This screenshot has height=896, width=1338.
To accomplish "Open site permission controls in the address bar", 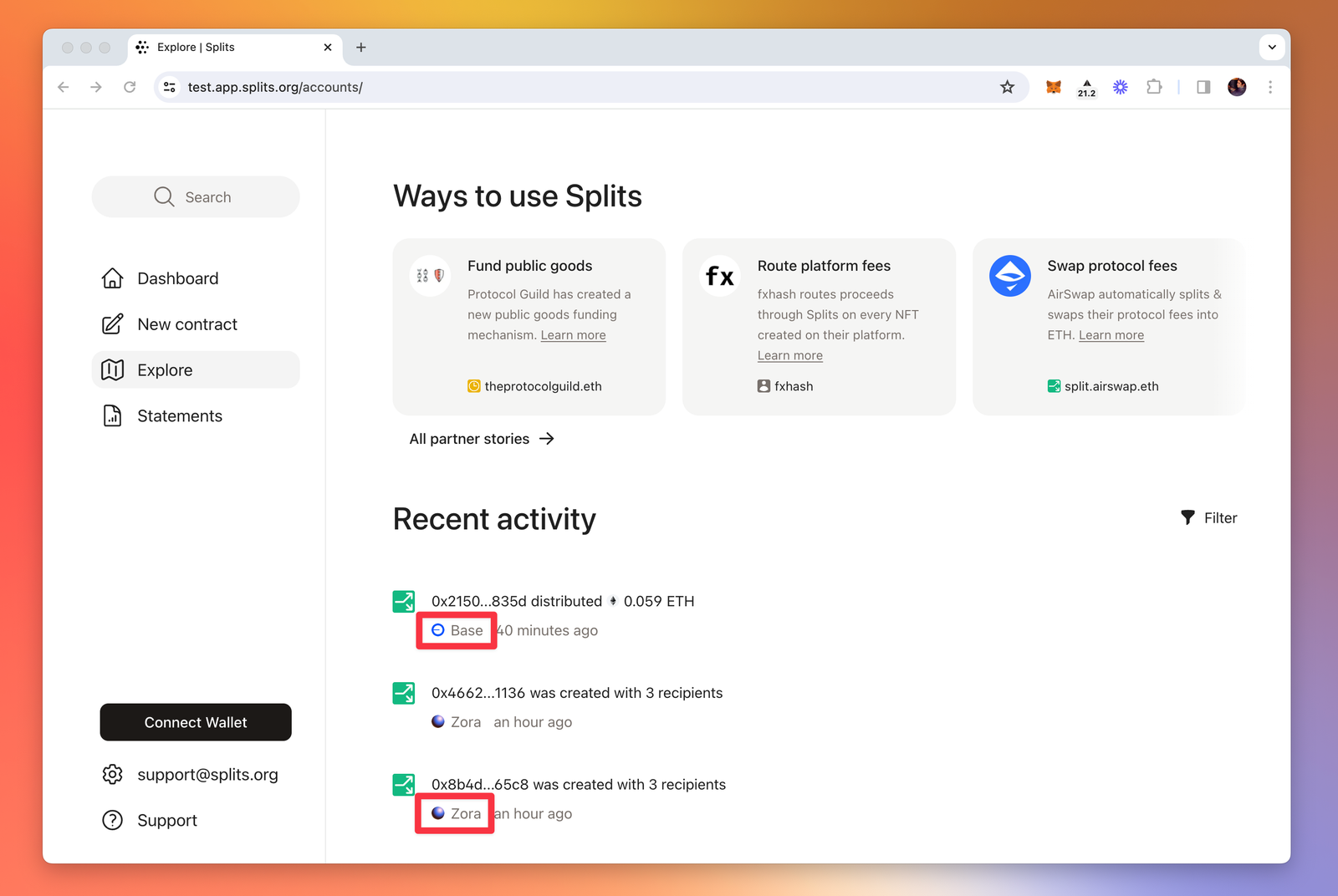I will (169, 86).
